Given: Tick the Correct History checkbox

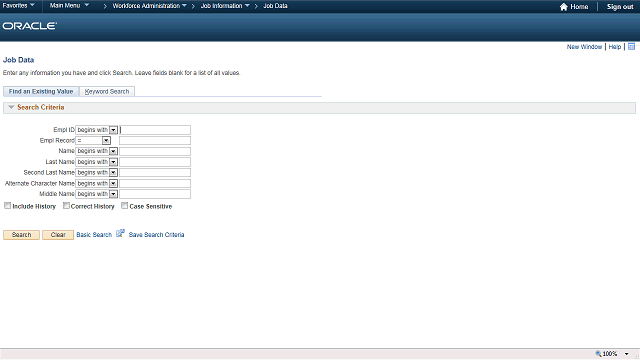Looking at the screenshot, I should point(66,206).
